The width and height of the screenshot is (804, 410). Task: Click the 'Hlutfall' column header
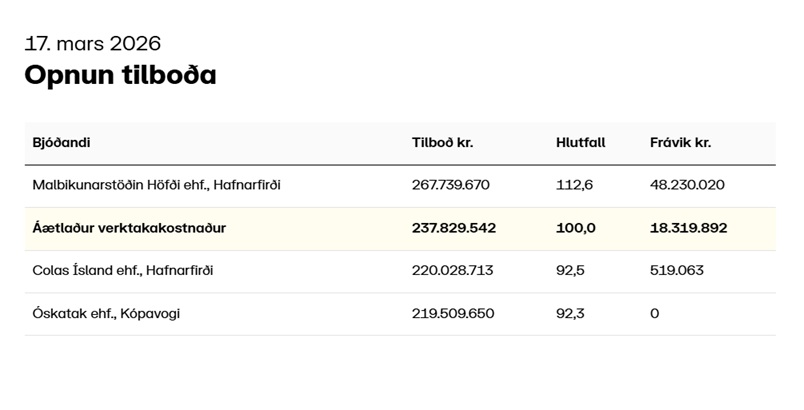pos(581,143)
